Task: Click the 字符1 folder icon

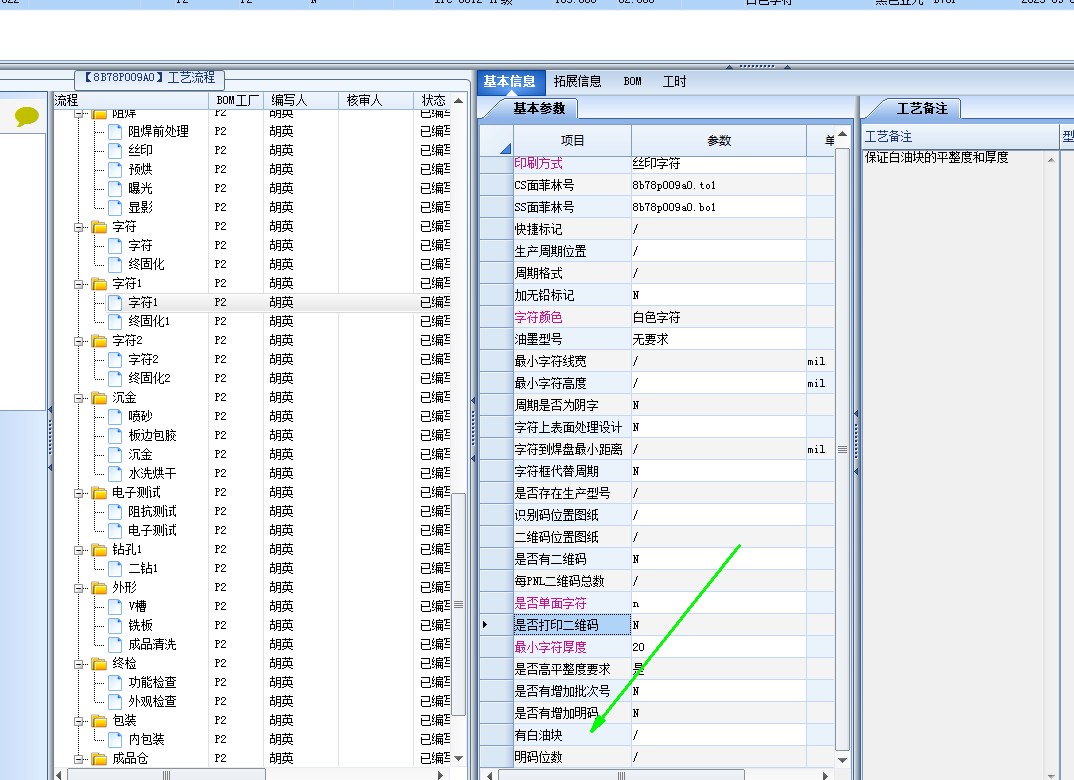Action: tap(99, 284)
